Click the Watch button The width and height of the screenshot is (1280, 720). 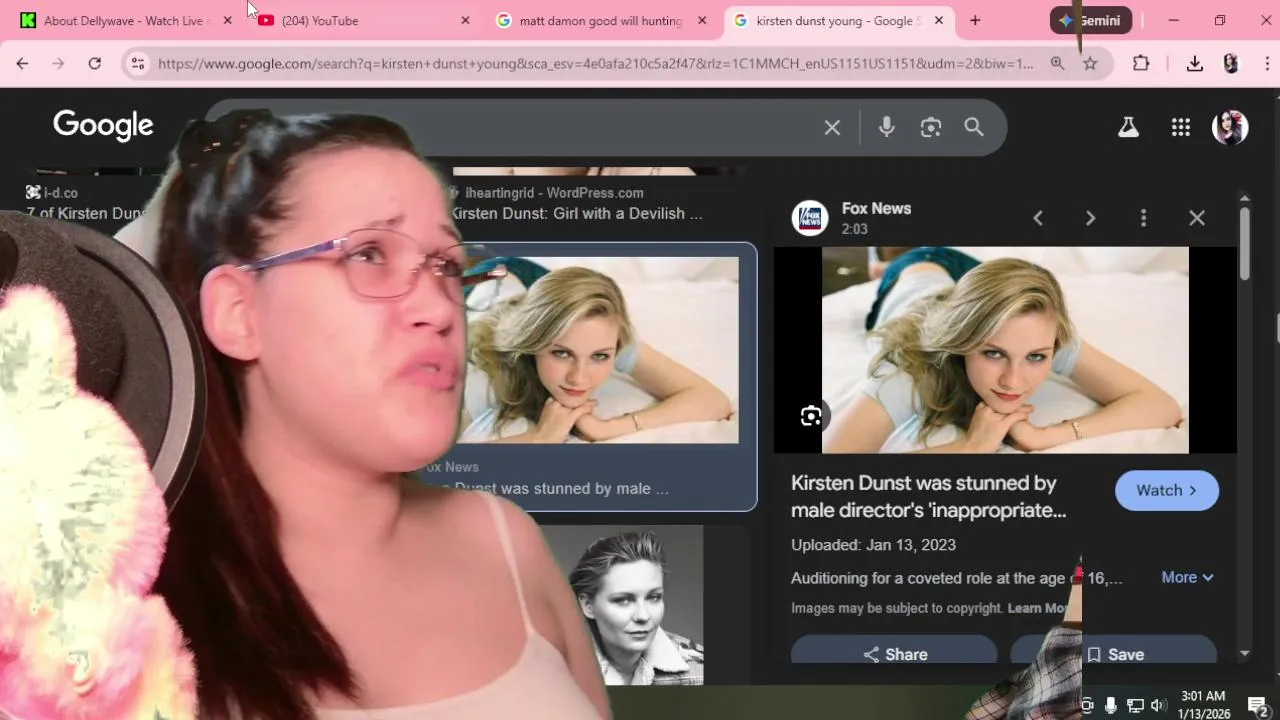pos(1167,490)
